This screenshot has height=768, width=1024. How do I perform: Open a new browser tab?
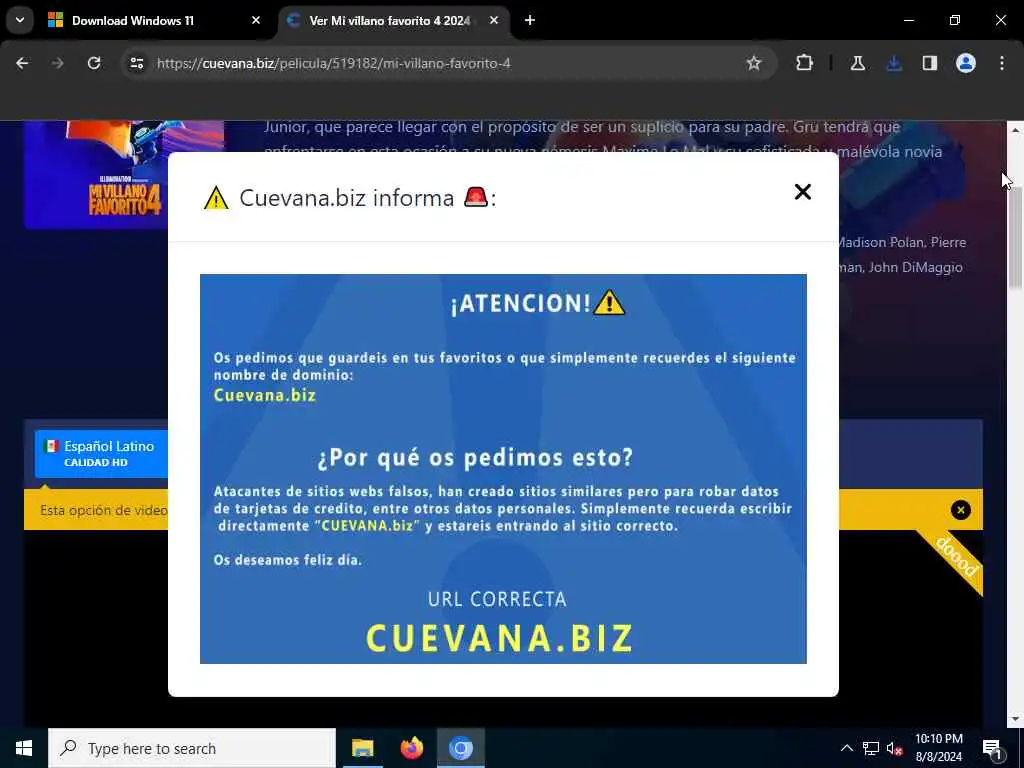click(x=530, y=20)
